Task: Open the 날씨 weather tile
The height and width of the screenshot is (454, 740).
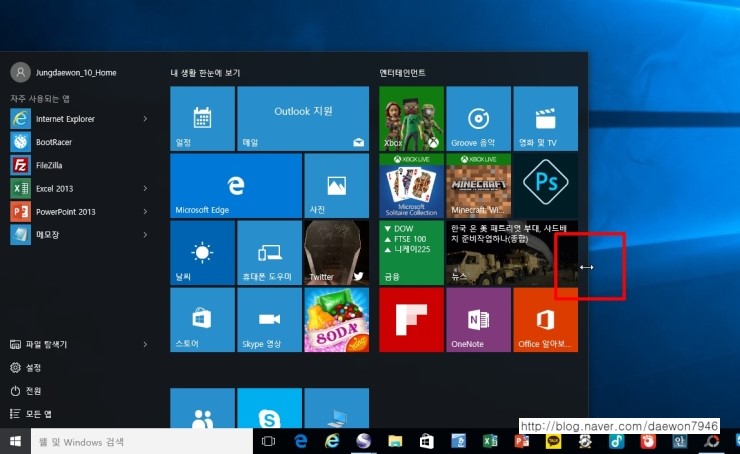Action: coord(202,253)
